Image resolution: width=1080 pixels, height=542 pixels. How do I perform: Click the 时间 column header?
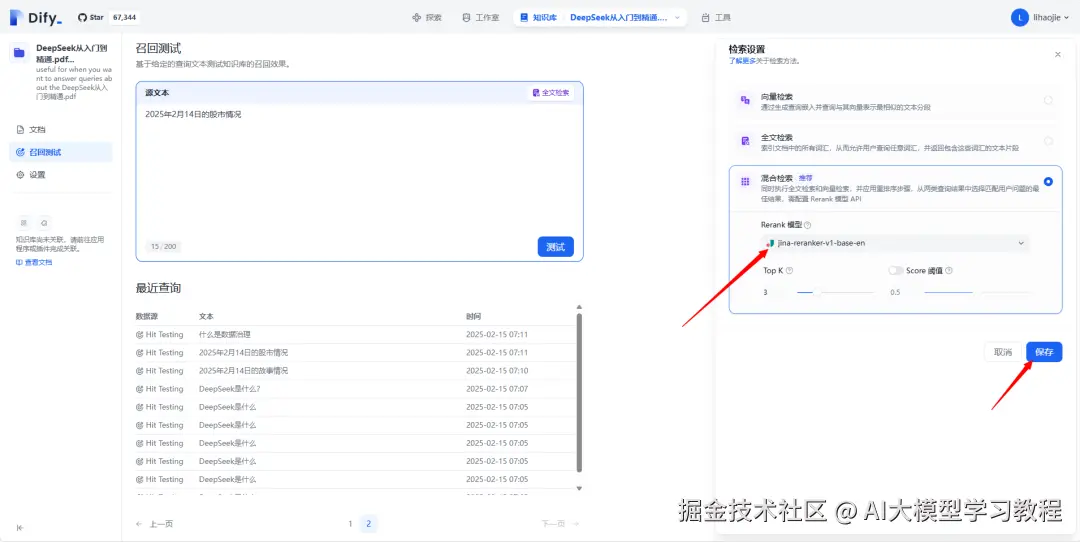click(473, 317)
